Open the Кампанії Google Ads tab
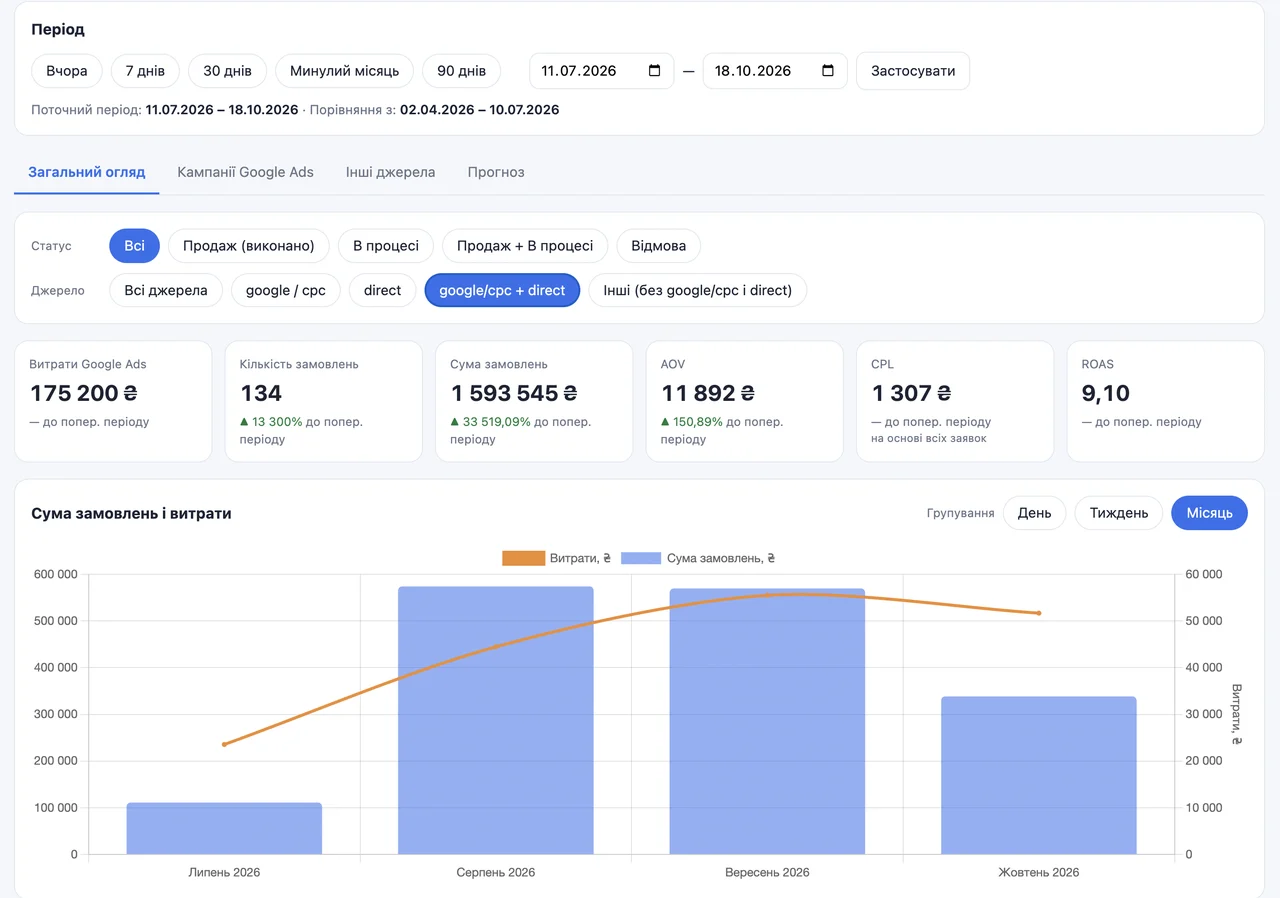Image resolution: width=1280 pixels, height=898 pixels. point(246,172)
